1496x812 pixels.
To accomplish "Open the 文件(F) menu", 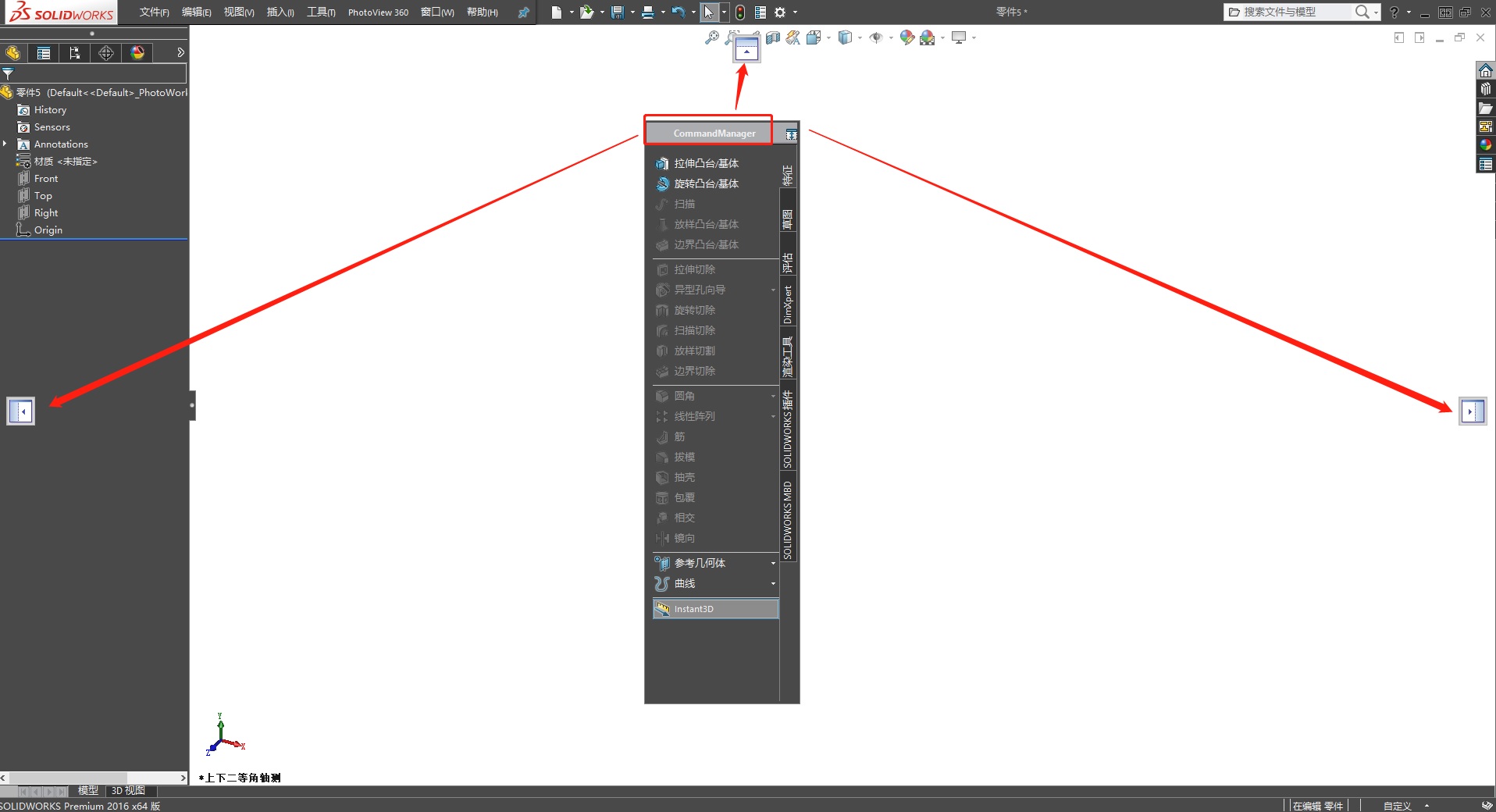I will (x=154, y=12).
